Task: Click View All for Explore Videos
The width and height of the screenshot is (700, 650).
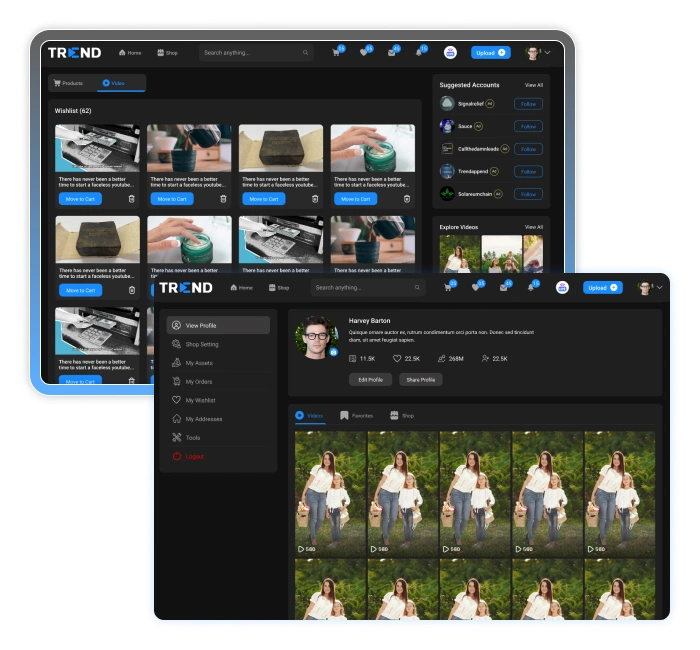Action: click(x=533, y=227)
